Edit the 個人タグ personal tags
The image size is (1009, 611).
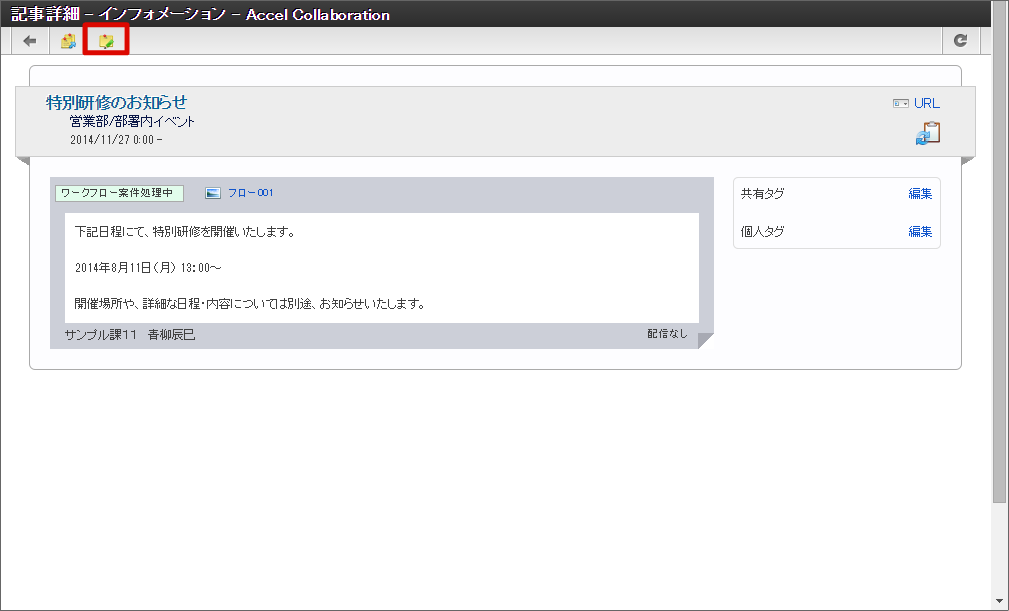tap(919, 231)
